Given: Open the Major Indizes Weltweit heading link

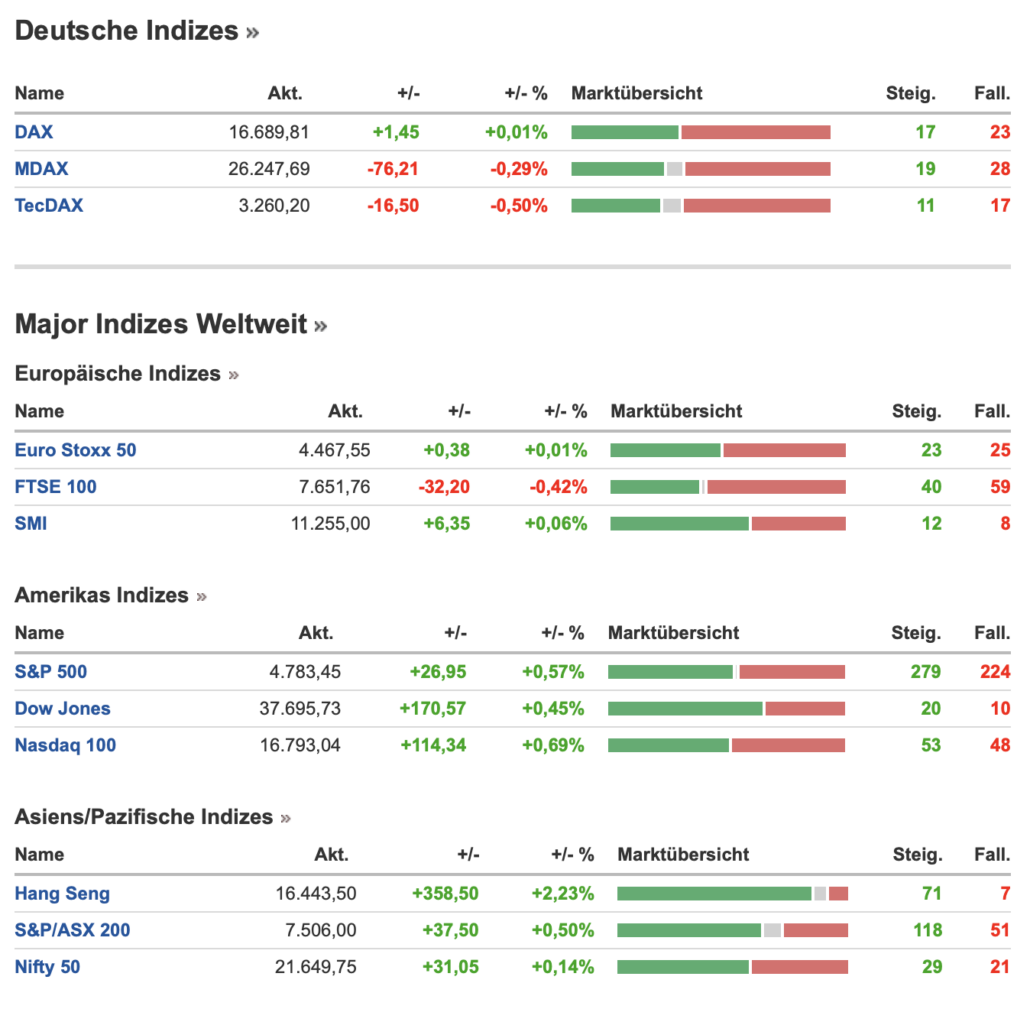Looking at the screenshot, I should (171, 324).
